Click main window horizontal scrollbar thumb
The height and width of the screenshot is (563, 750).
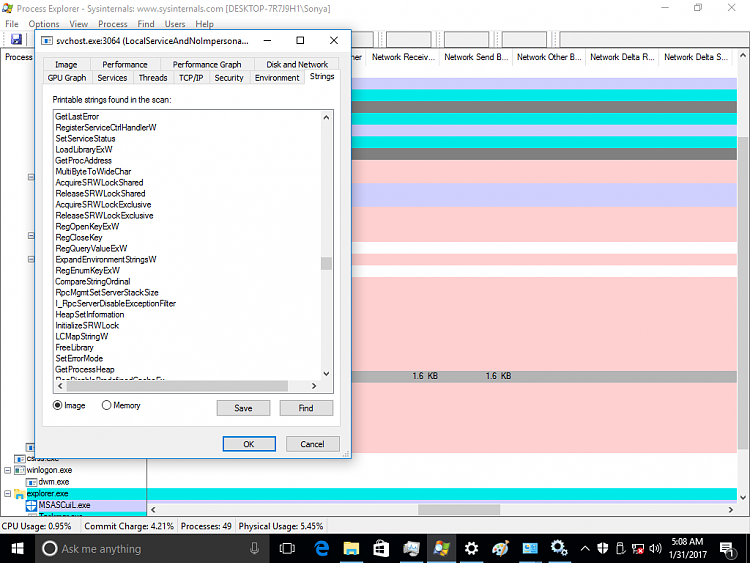[x=459, y=509]
